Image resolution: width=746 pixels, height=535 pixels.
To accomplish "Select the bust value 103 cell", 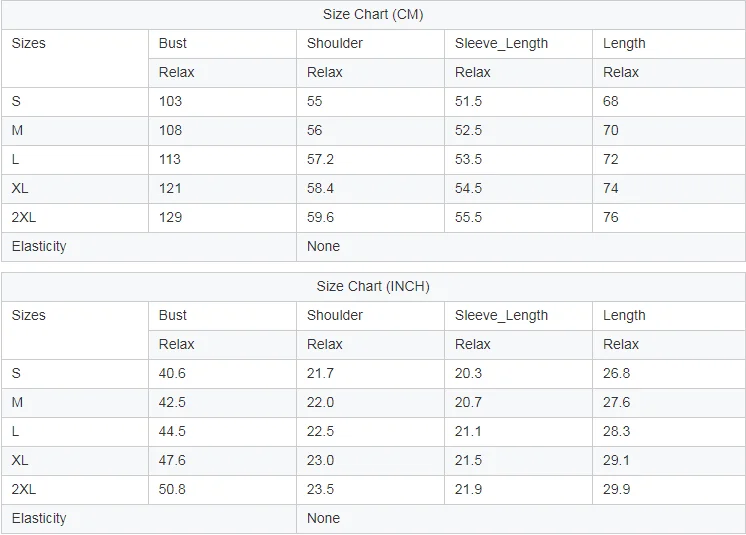I will tap(171, 101).
